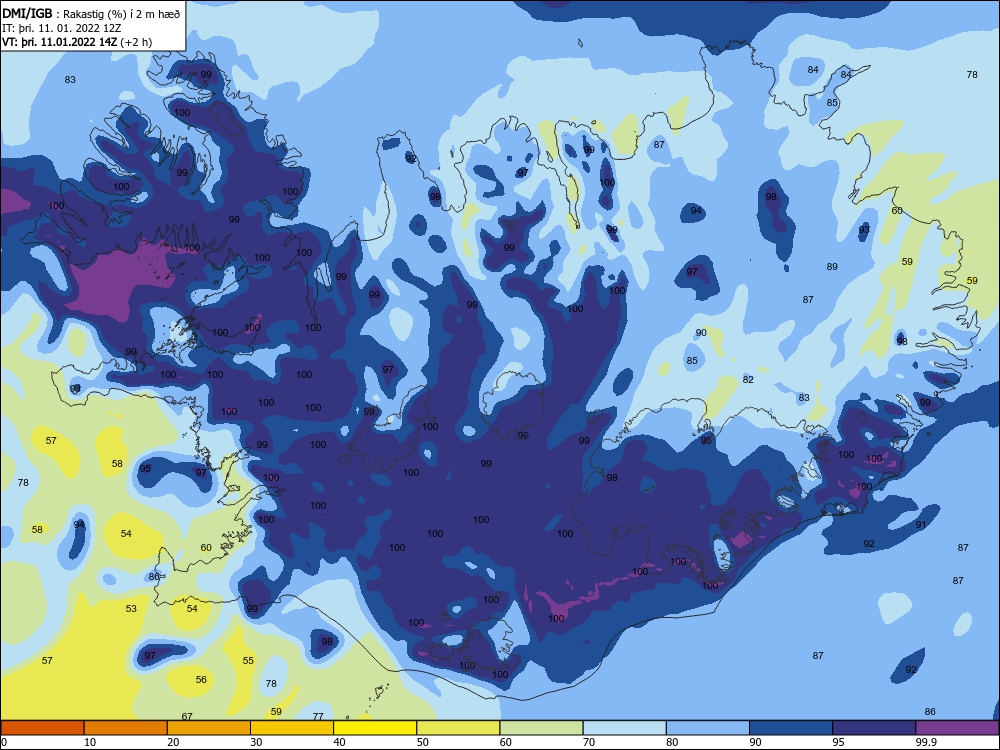Select the map value '91' offshore
Screen dimensions: 1000x750
[x=921, y=525]
